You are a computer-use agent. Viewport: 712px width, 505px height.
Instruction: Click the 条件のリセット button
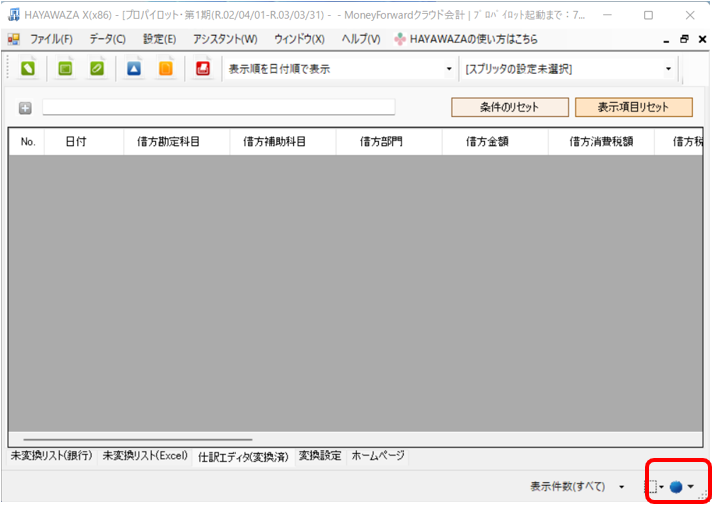[509, 107]
